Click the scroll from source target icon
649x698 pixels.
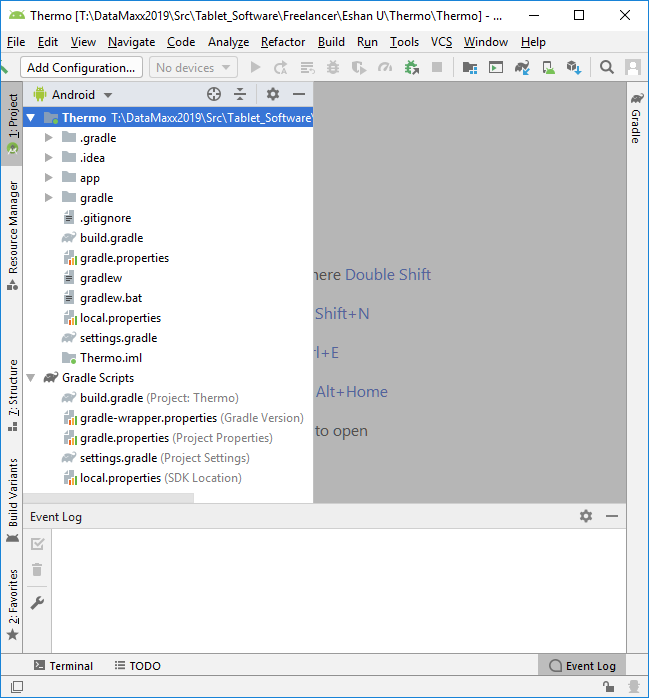point(213,94)
